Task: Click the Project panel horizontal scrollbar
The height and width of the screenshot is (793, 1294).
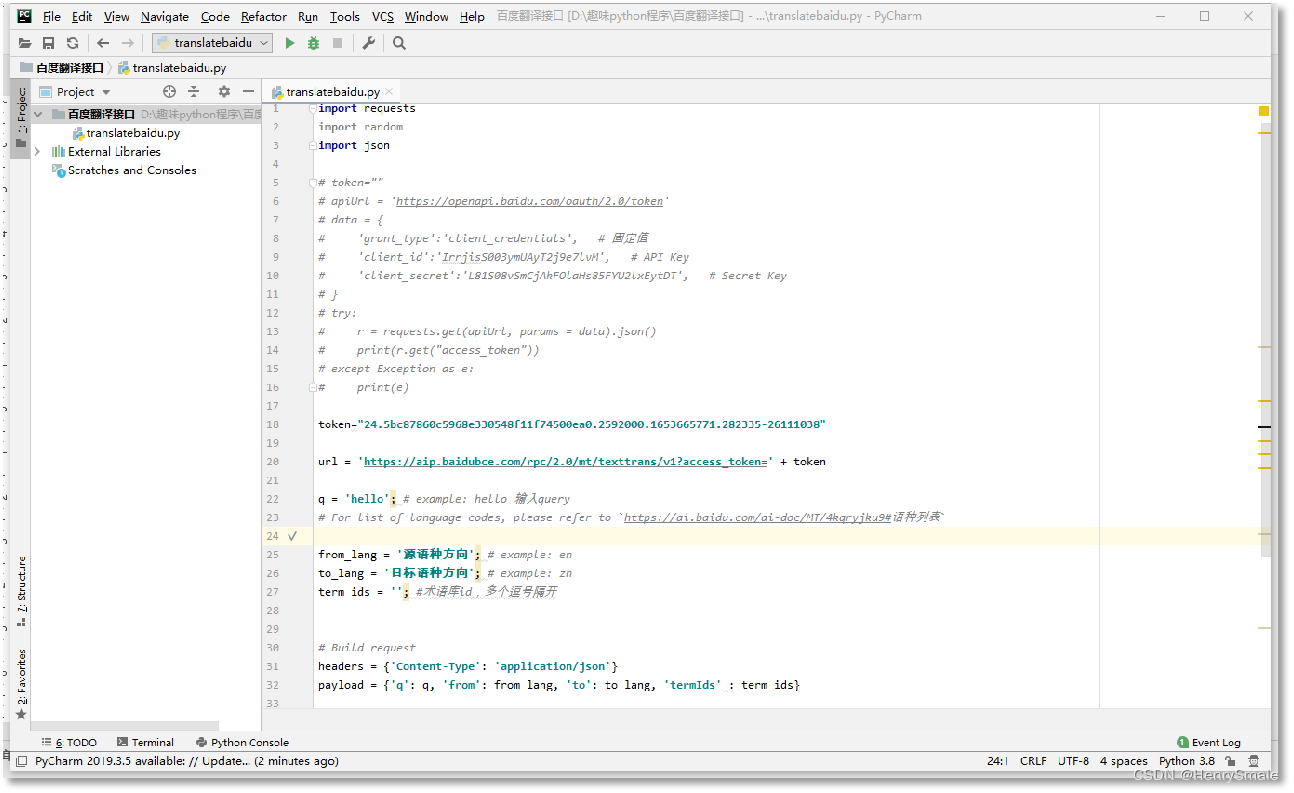Action: tap(125, 727)
